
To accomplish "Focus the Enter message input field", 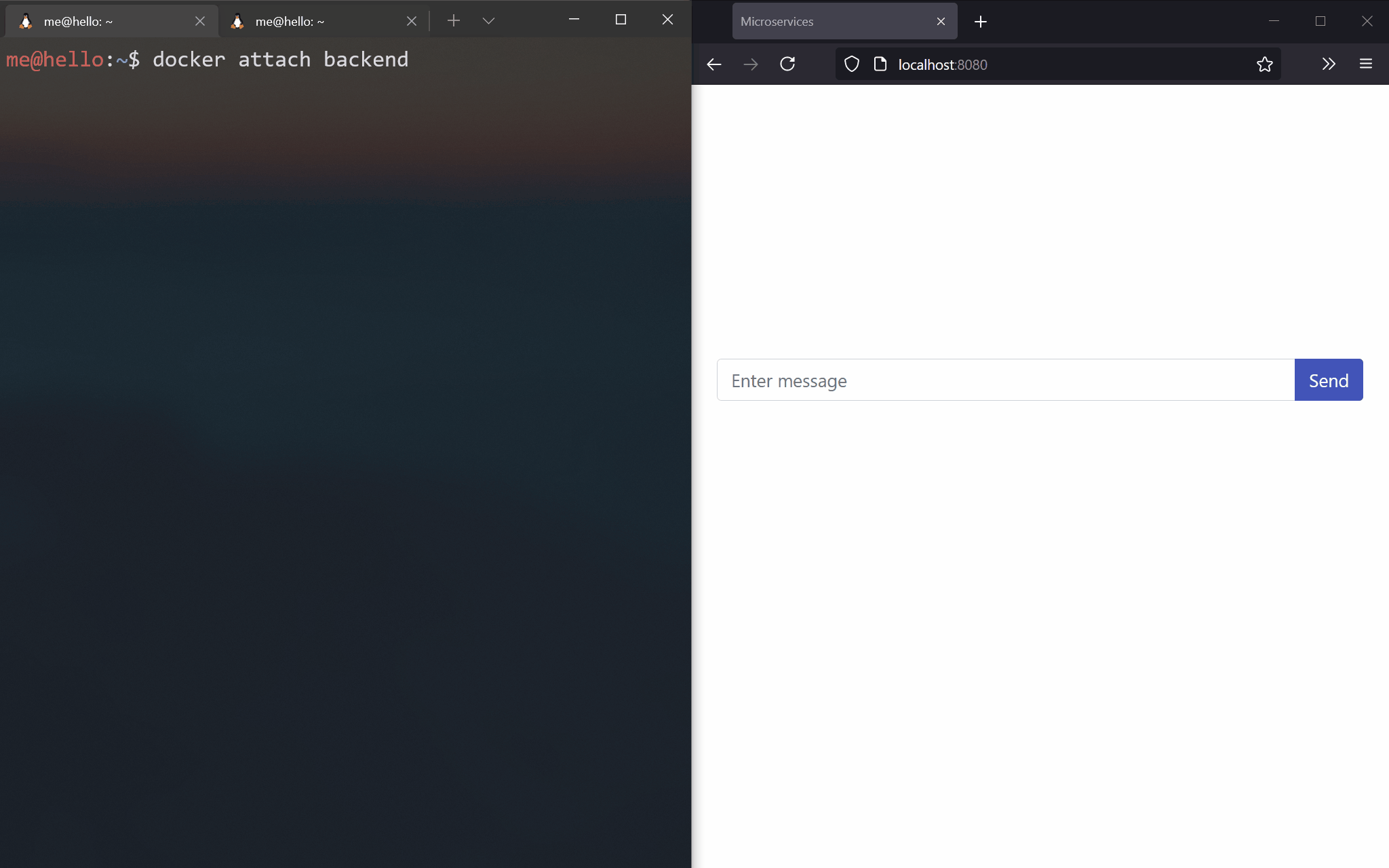I will pyautogui.click(x=1004, y=380).
